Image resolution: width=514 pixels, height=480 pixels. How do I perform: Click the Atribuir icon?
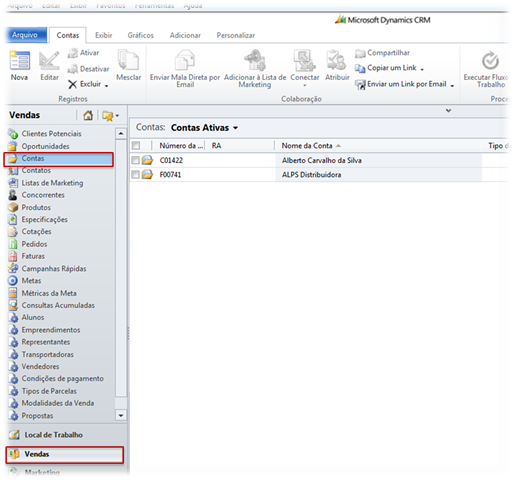(336, 60)
